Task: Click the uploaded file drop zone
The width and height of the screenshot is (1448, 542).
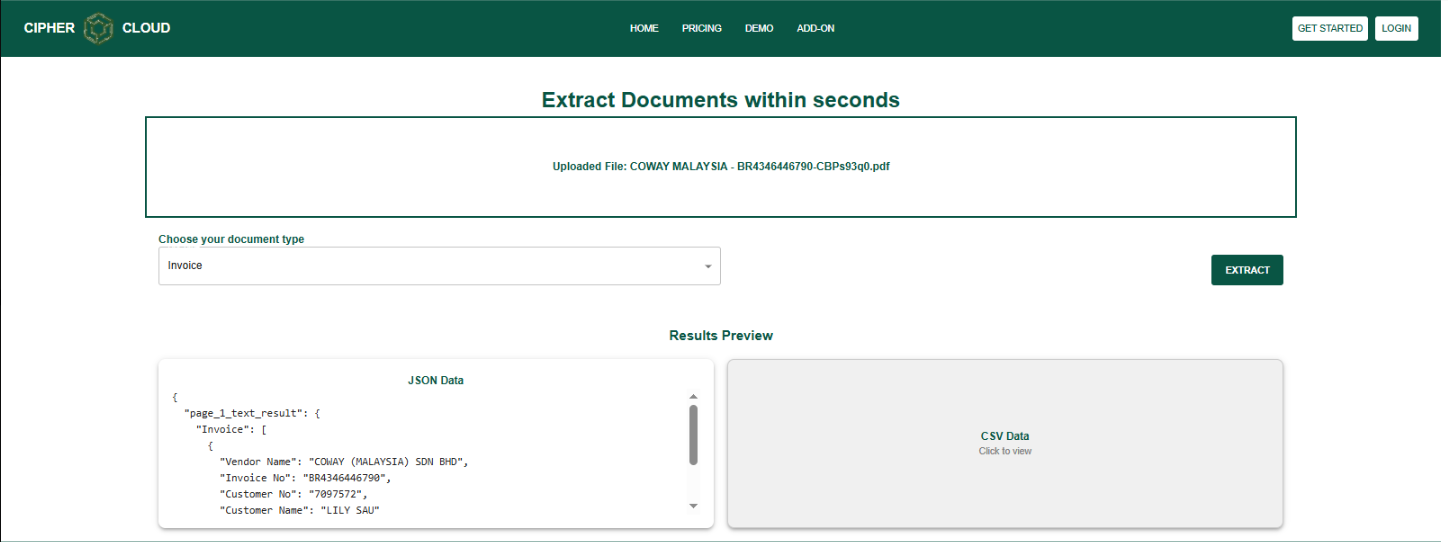Action: [x=721, y=167]
